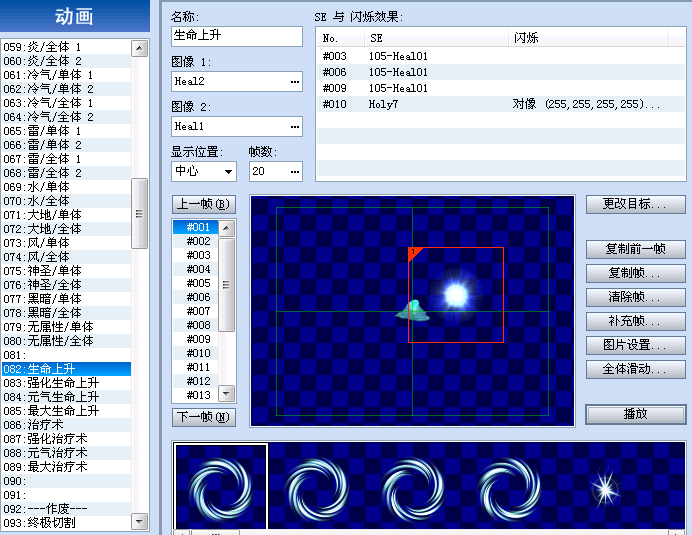Select animation 075:神圣/单体

66,271
